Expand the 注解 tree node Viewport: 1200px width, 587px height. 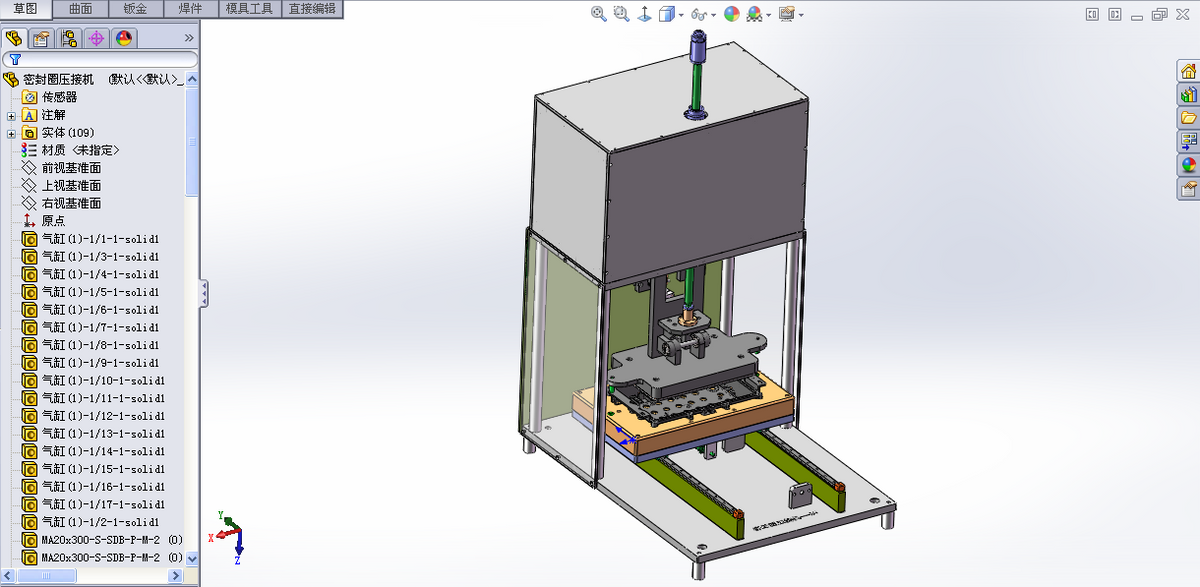[x=11, y=115]
